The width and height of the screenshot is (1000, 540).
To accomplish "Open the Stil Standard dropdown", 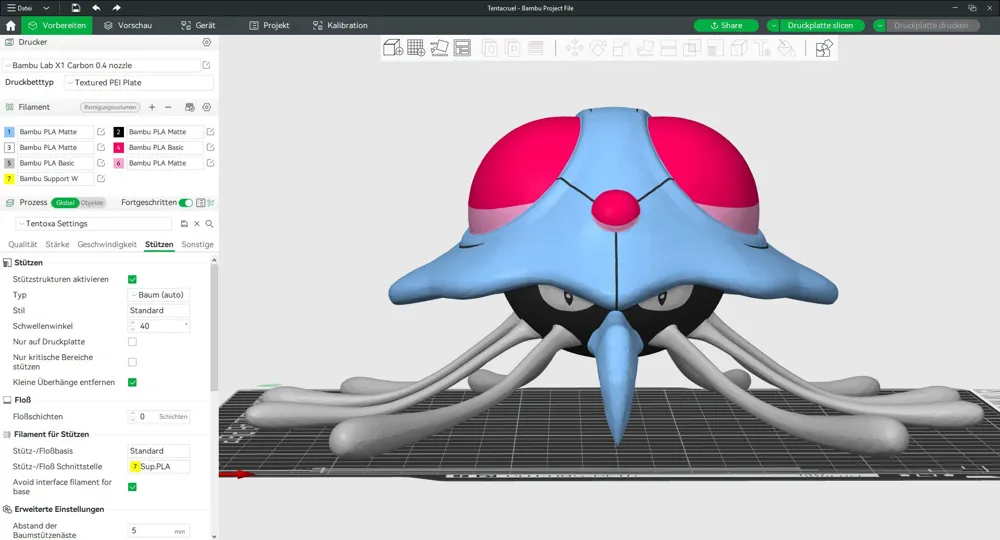I will (159, 310).
